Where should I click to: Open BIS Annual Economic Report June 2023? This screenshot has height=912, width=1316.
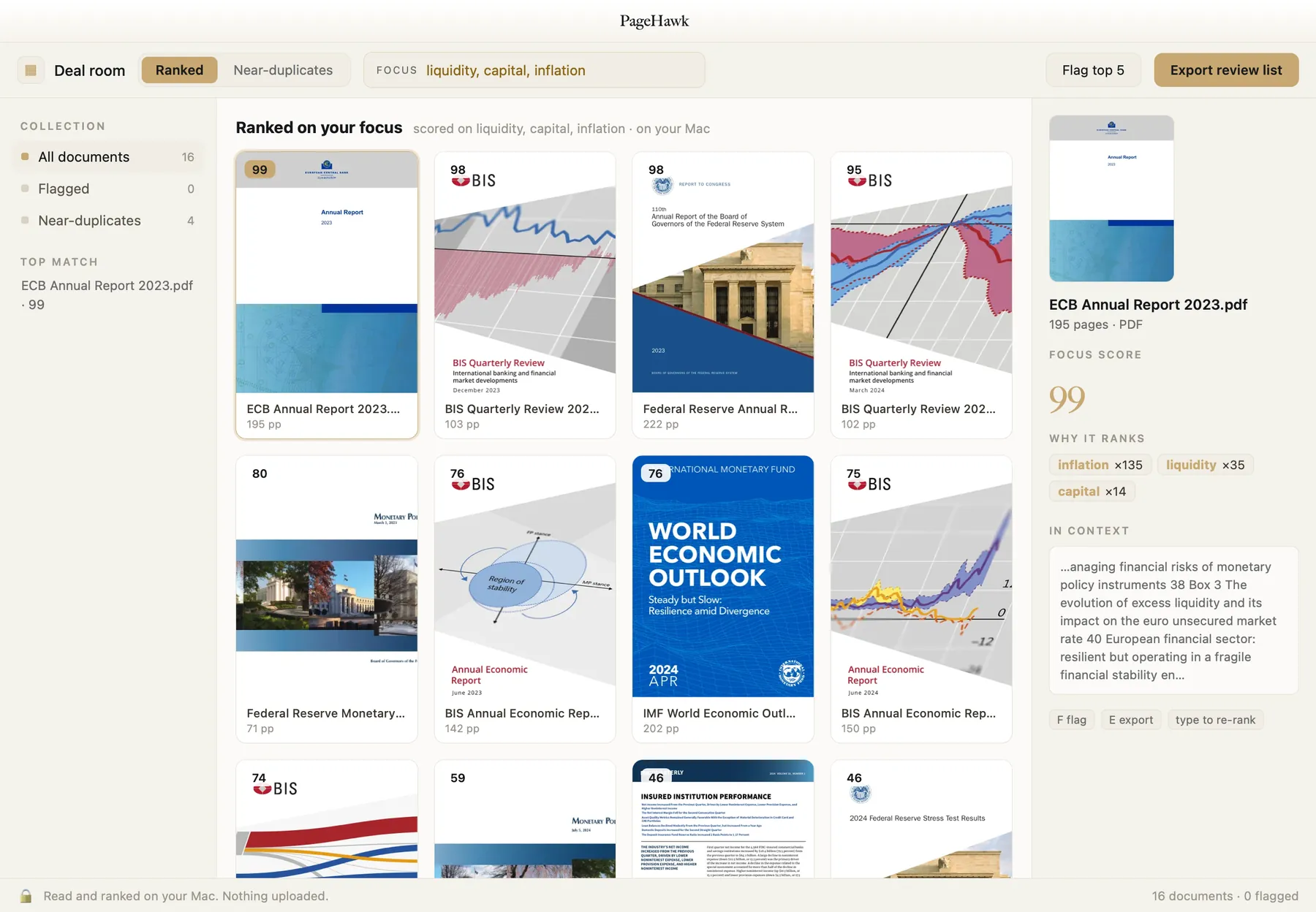[525, 599]
